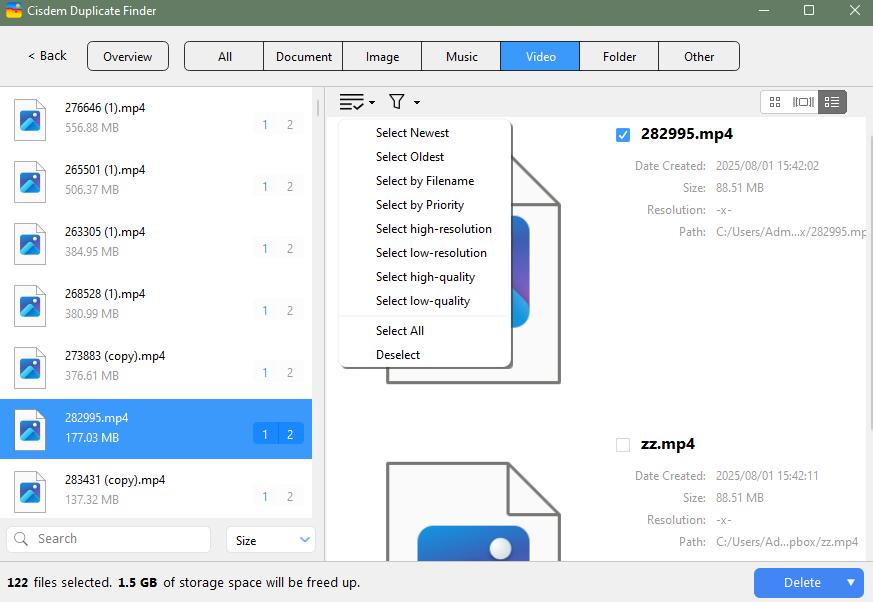Switch to thumbnail grid view
The height and width of the screenshot is (602, 873).
[775, 102]
